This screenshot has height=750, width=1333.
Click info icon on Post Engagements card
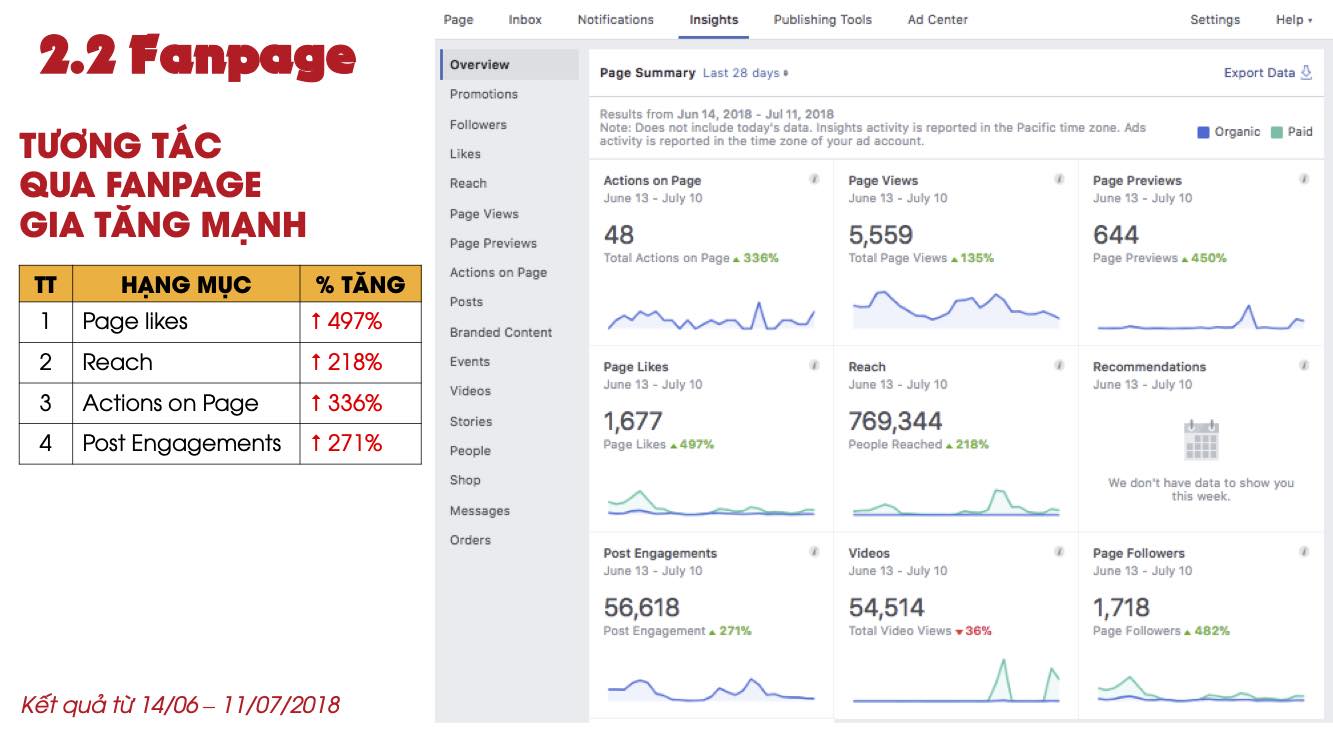(x=814, y=552)
